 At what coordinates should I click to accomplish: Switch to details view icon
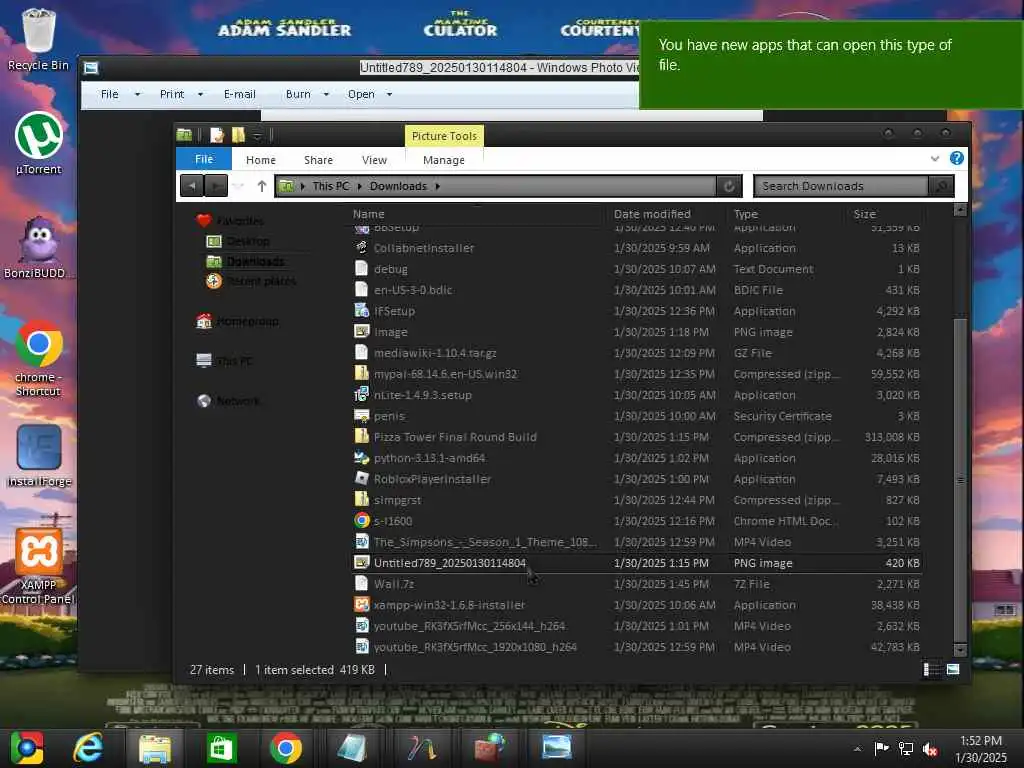click(x=931, y=669)
